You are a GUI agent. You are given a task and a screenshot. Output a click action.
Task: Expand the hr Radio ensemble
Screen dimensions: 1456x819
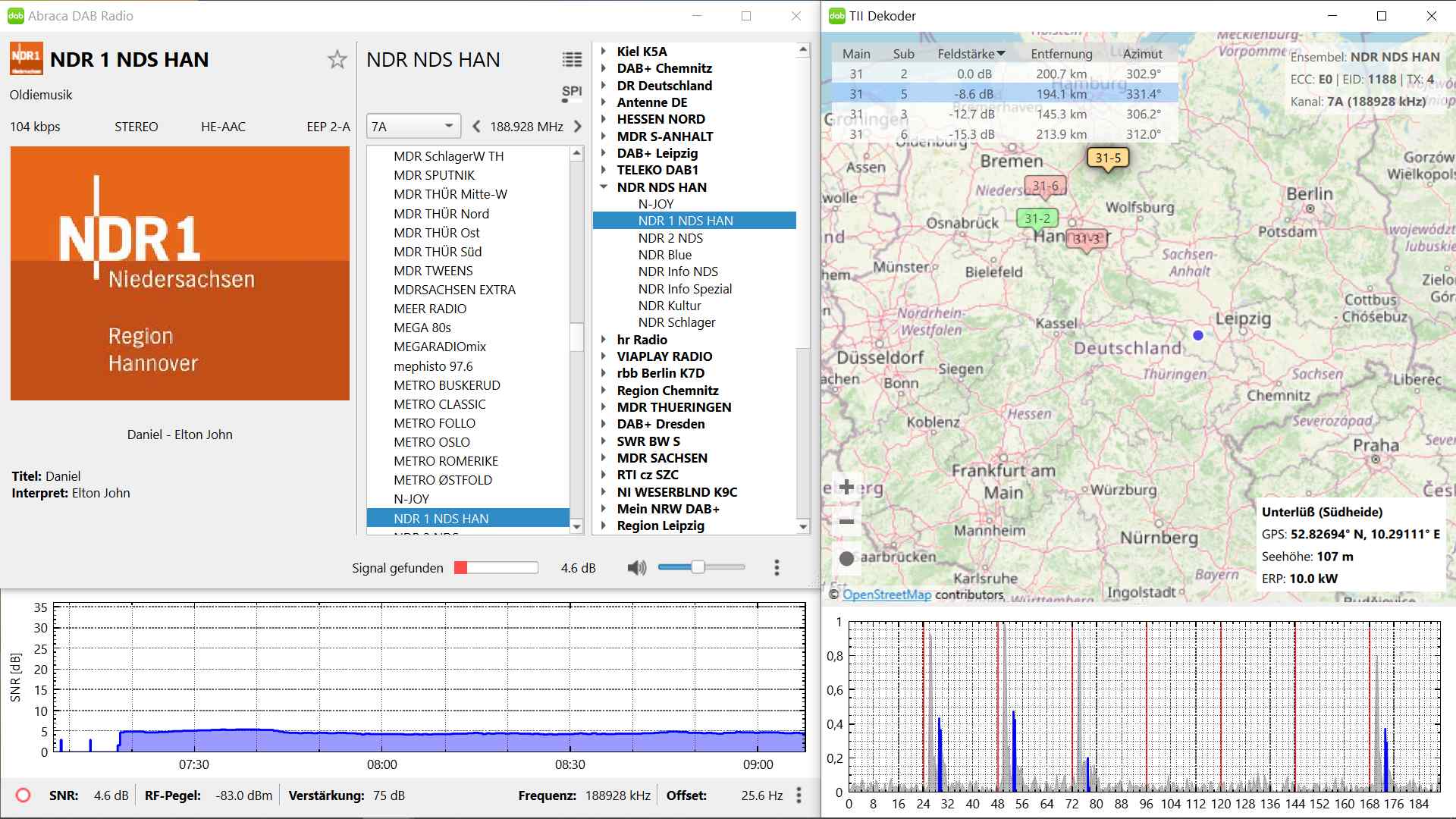click(604, 340)
